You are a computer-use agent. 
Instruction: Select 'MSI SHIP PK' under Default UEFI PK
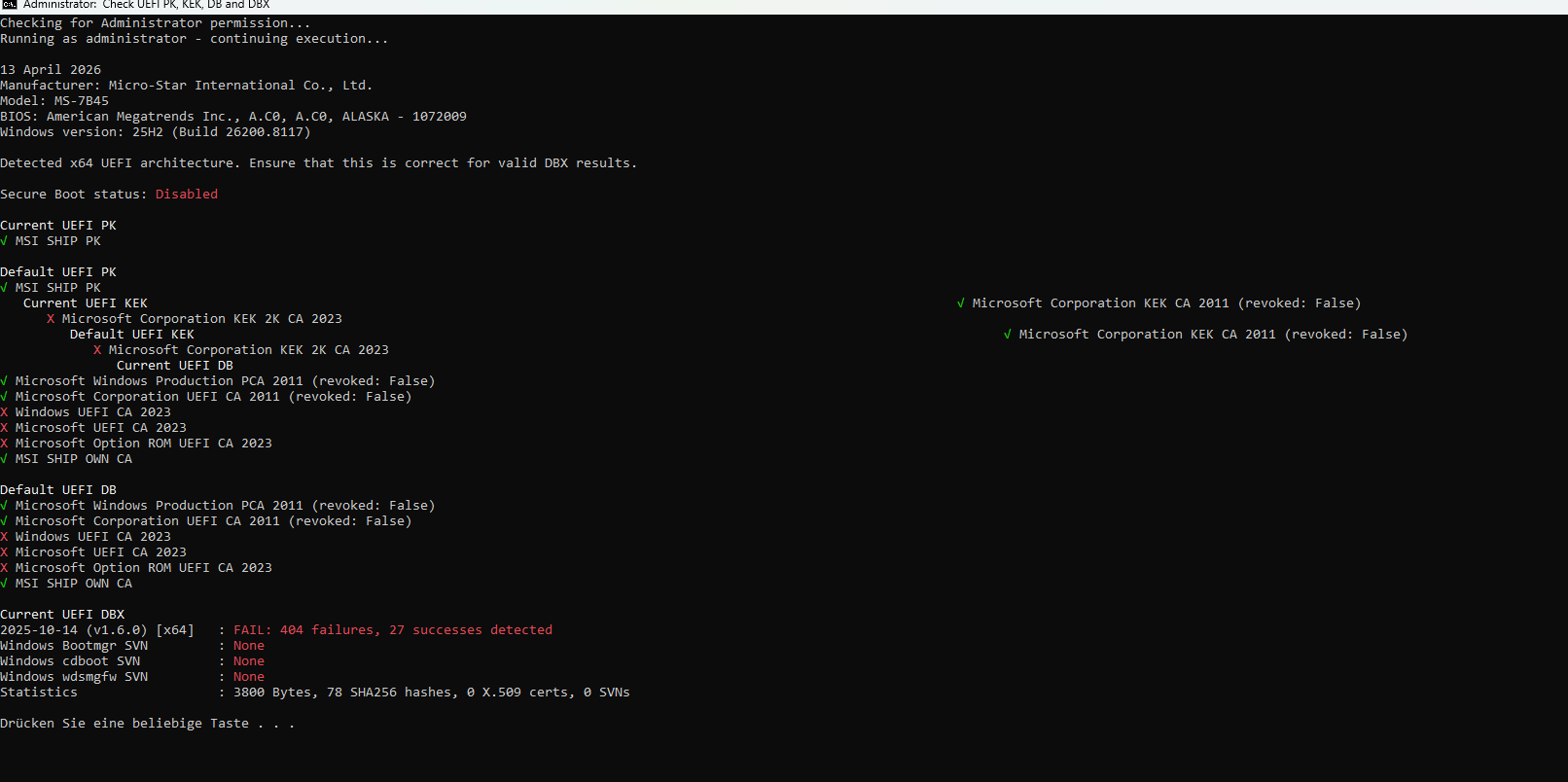[x=58, y=288]
